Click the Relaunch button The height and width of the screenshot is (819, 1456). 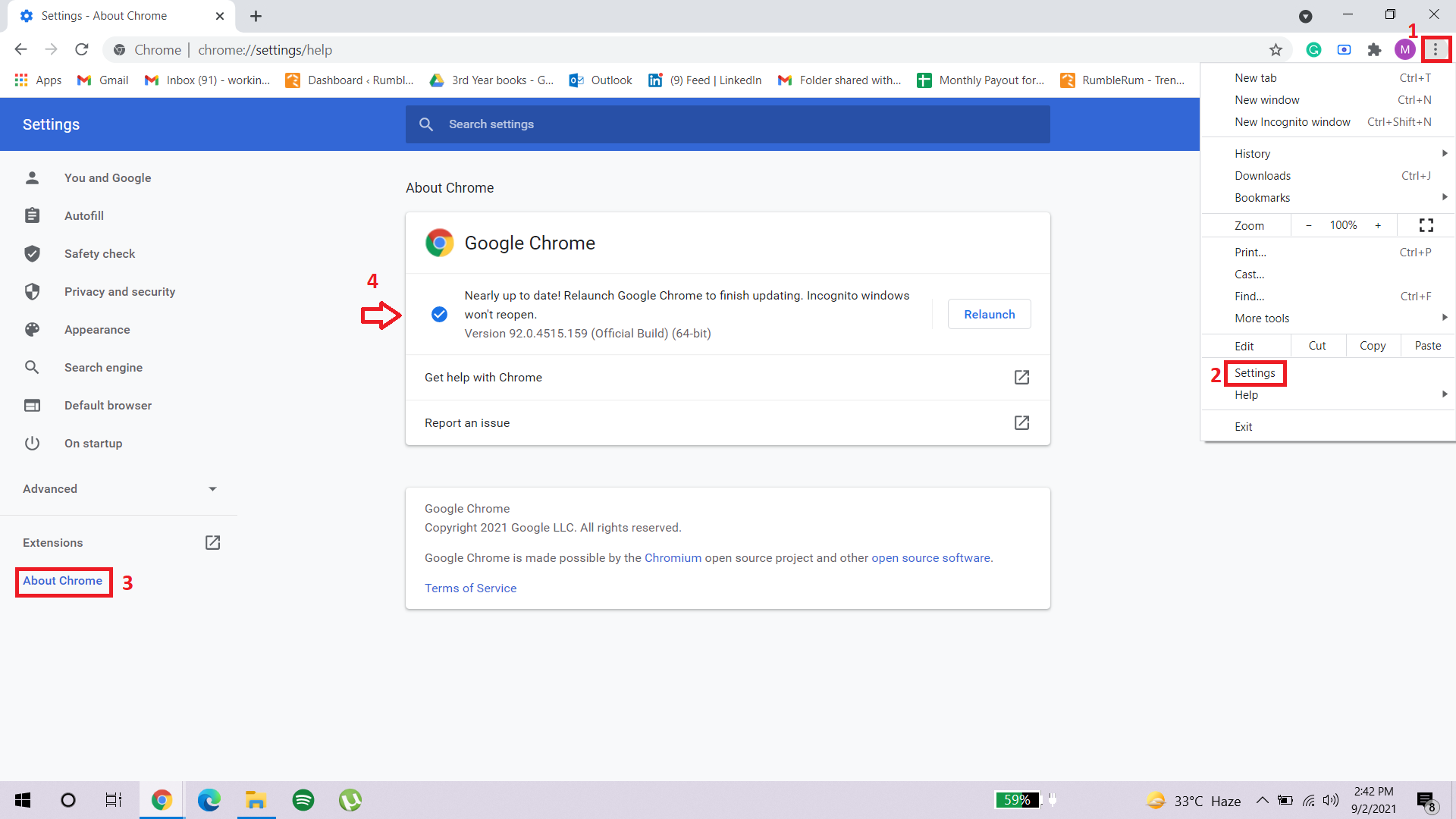(x=990, y=314)
